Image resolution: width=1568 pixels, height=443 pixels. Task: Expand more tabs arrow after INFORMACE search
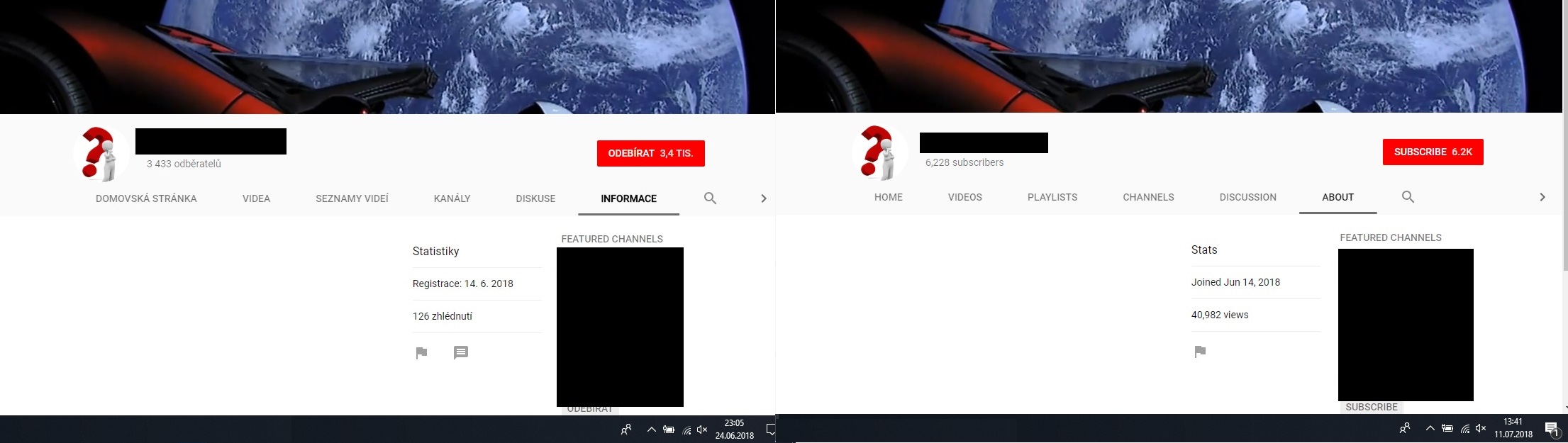[x=764, y=198]
